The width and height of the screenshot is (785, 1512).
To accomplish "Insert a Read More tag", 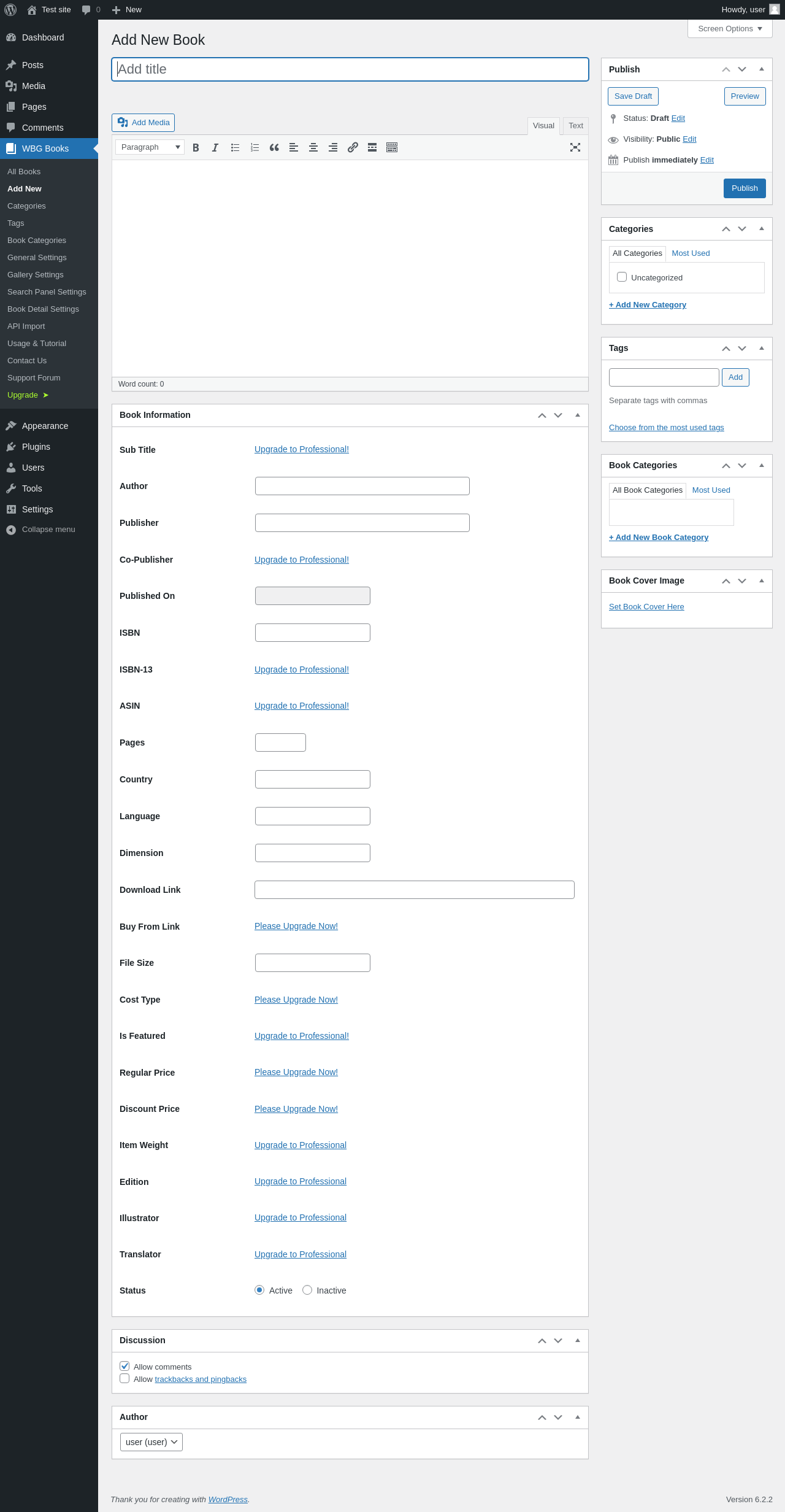I will click(x=372, y=147).
